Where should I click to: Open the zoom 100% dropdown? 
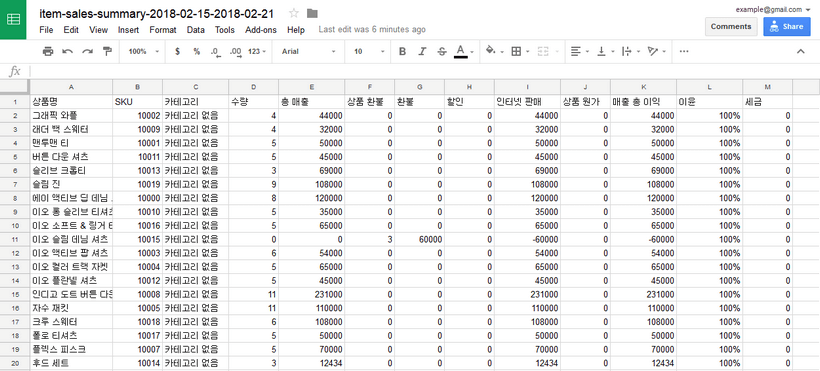pyautogui.click(x=143, y=51)
